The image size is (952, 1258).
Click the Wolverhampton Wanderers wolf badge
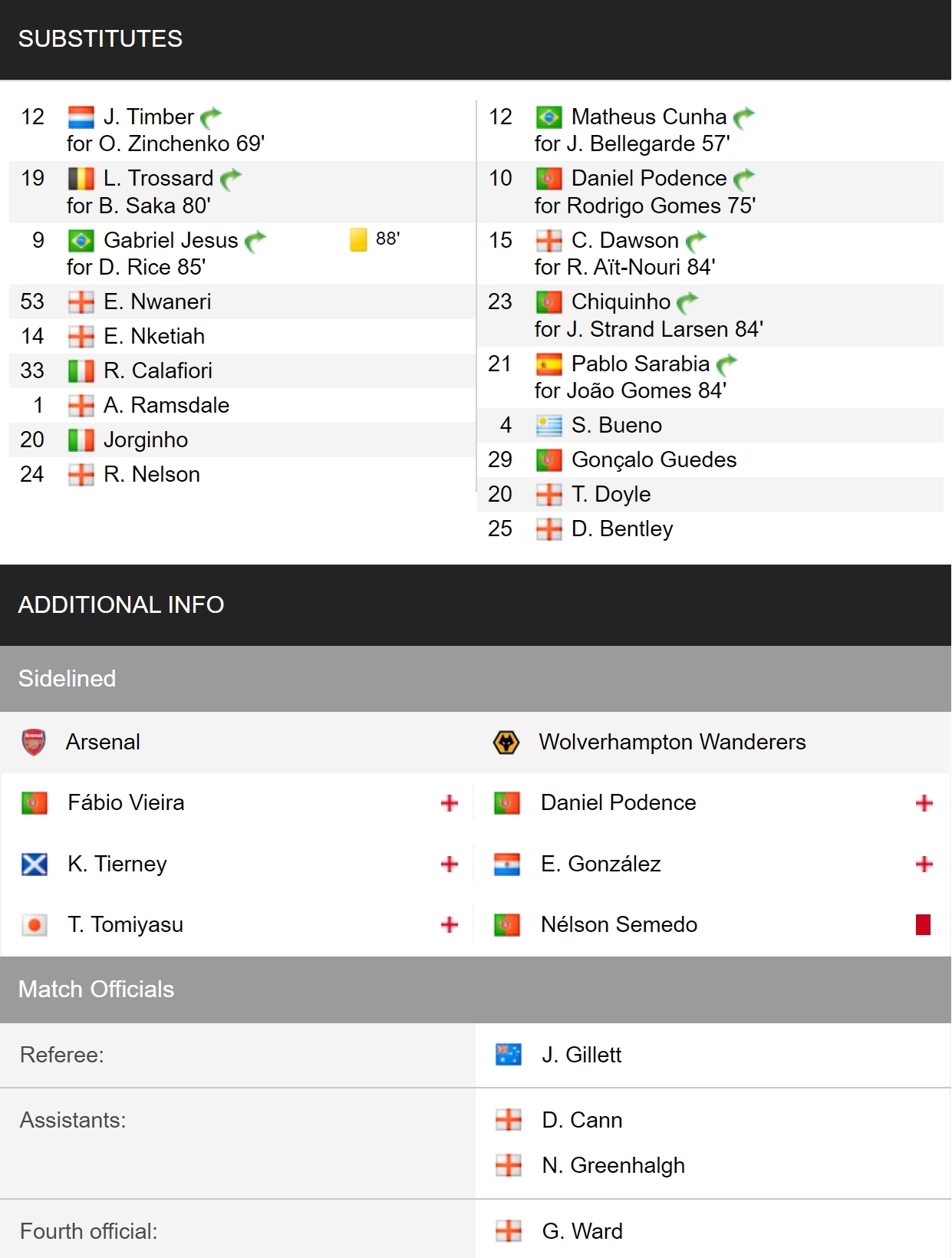click(506, 742)
